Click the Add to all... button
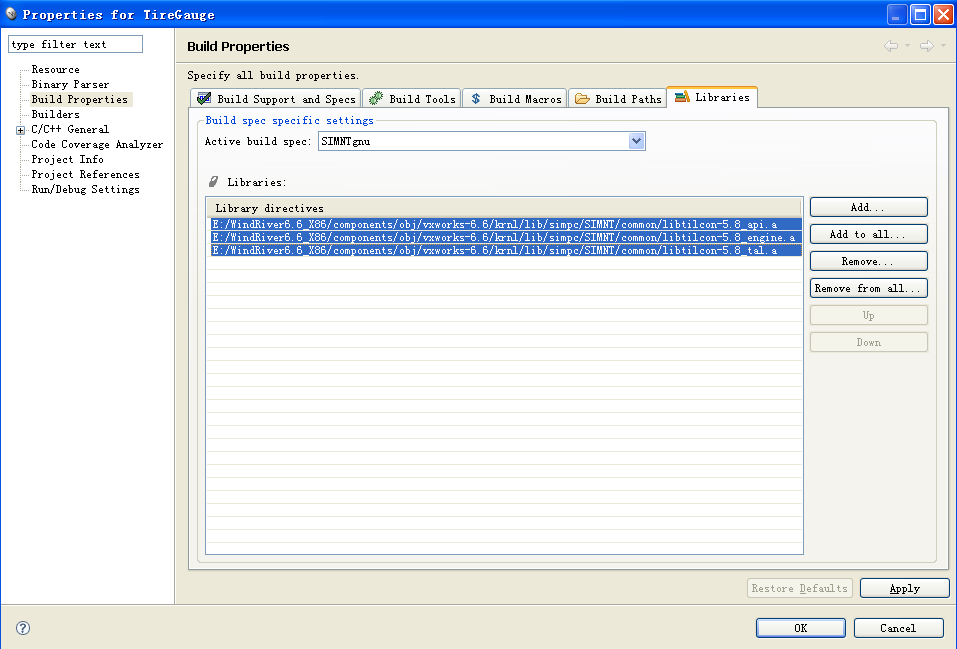The image size is (957, 649). 869,234
